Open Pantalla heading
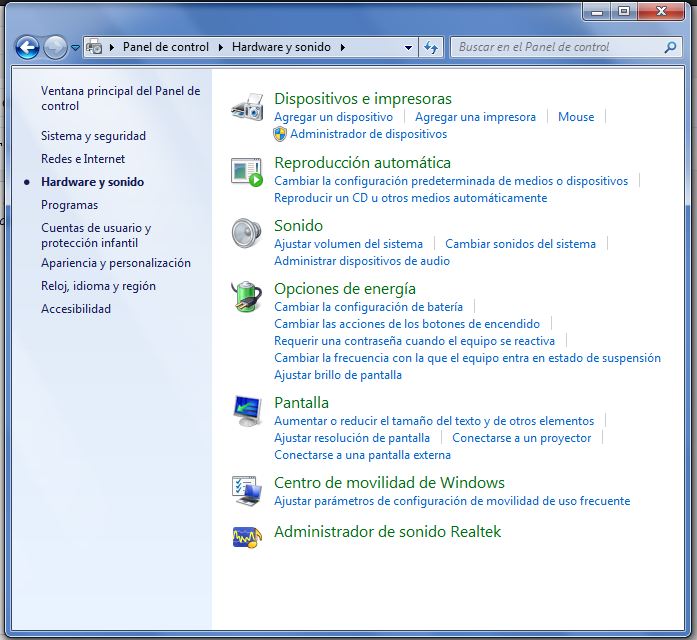Viewport: 697px width, 640px height. point(301,403)
